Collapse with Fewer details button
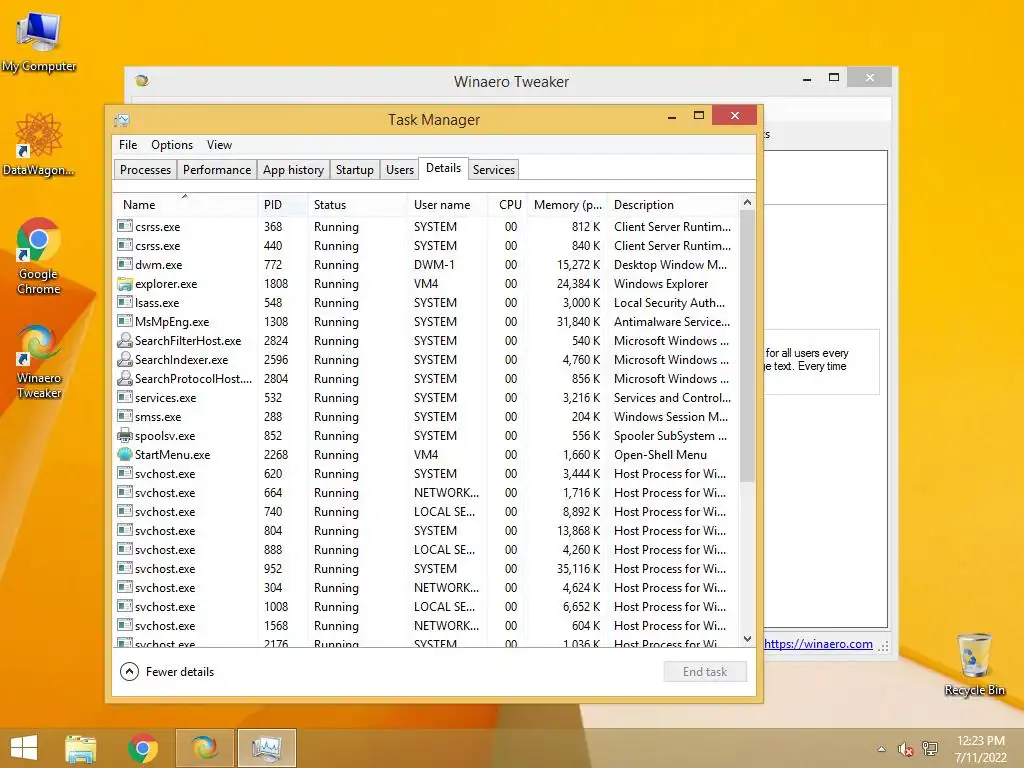Viewport: 1024px width, 768px height. tap(167, 671)
